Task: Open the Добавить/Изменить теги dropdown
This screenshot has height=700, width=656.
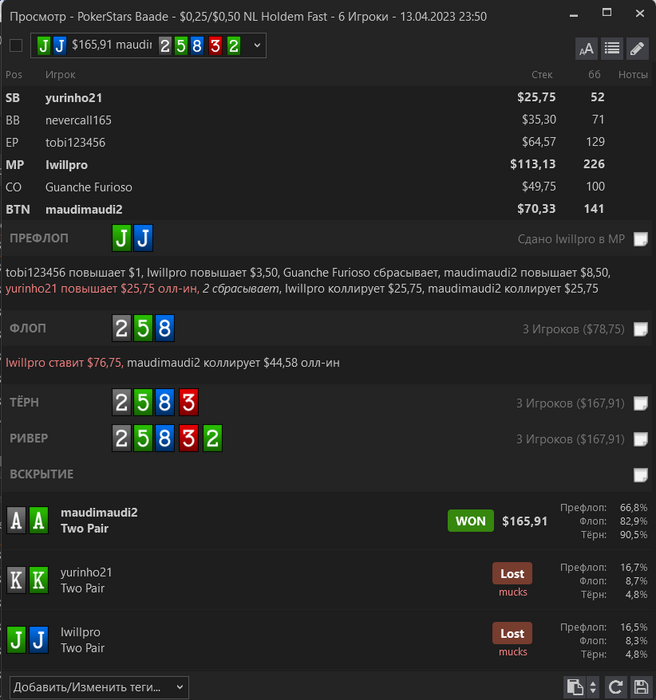Action: [99, 687]
